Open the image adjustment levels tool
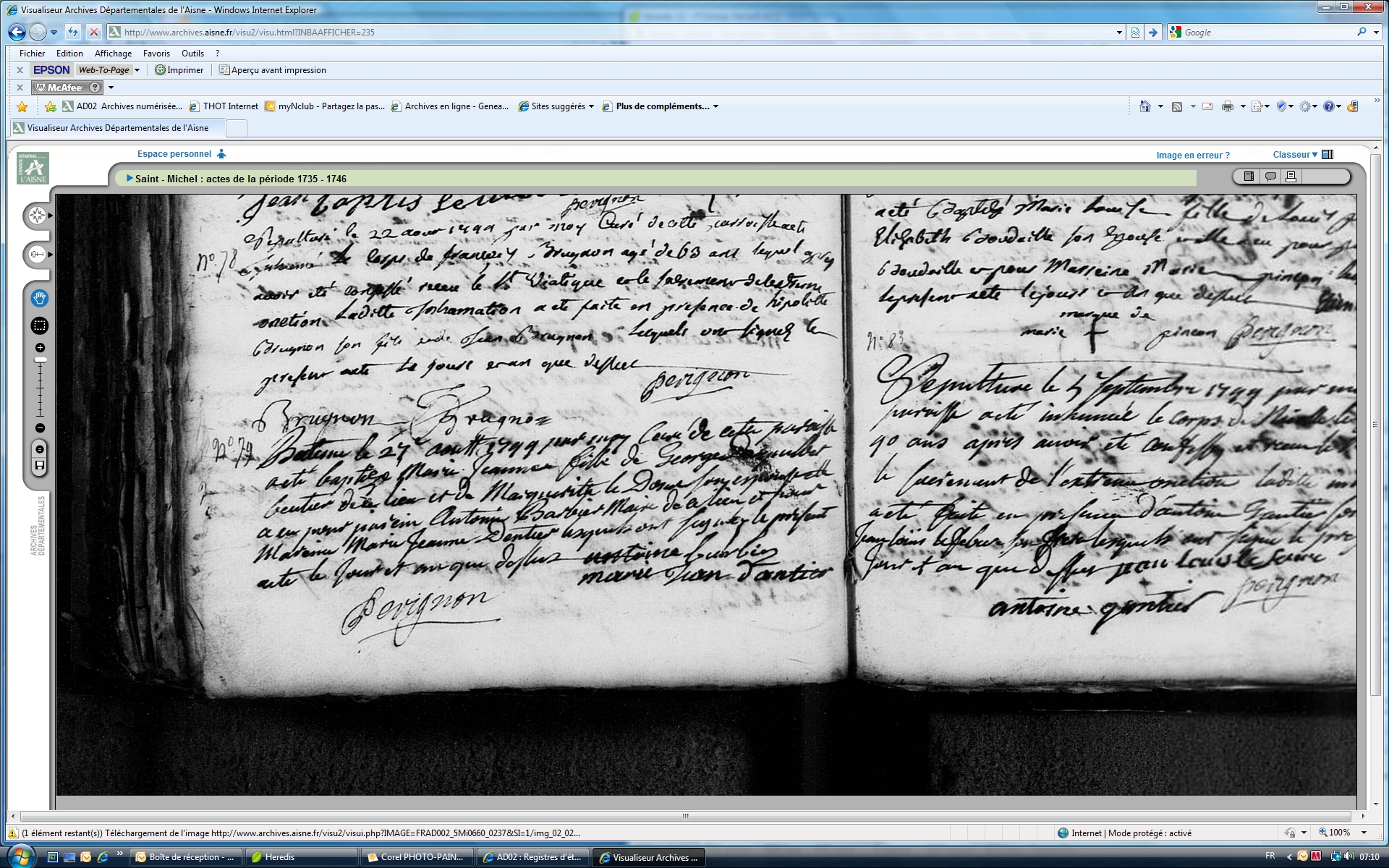Screen dimensions: 1389x868 pos(37,255)
